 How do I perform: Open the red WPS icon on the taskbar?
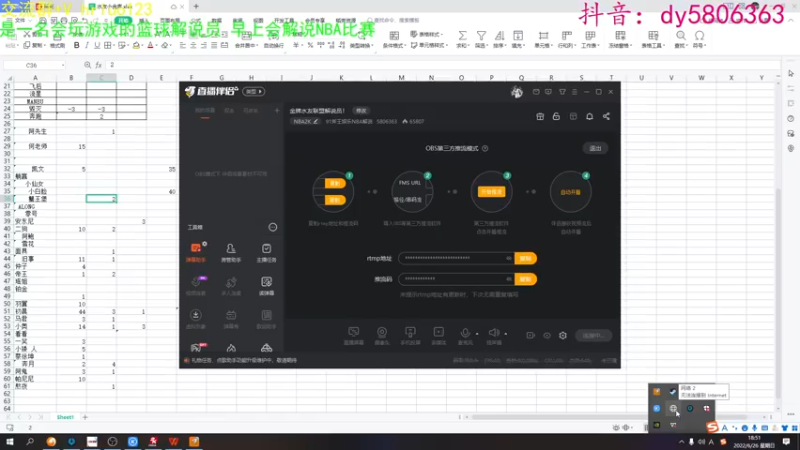(x=173, y=442)
